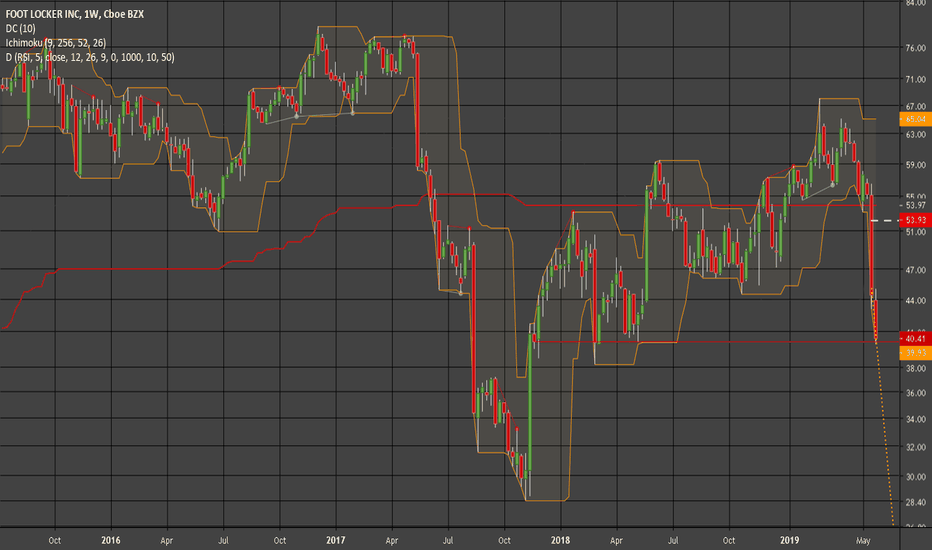Click the 28.40 price axis value
The width and height of the screenshot is (932, 550).
coord(916,502)
